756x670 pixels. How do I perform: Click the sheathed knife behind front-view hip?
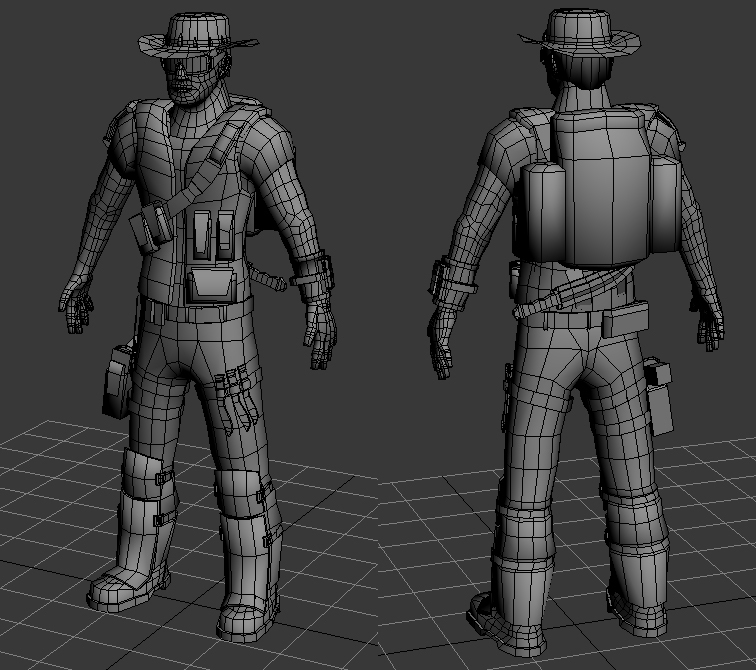tap(266, 279)
